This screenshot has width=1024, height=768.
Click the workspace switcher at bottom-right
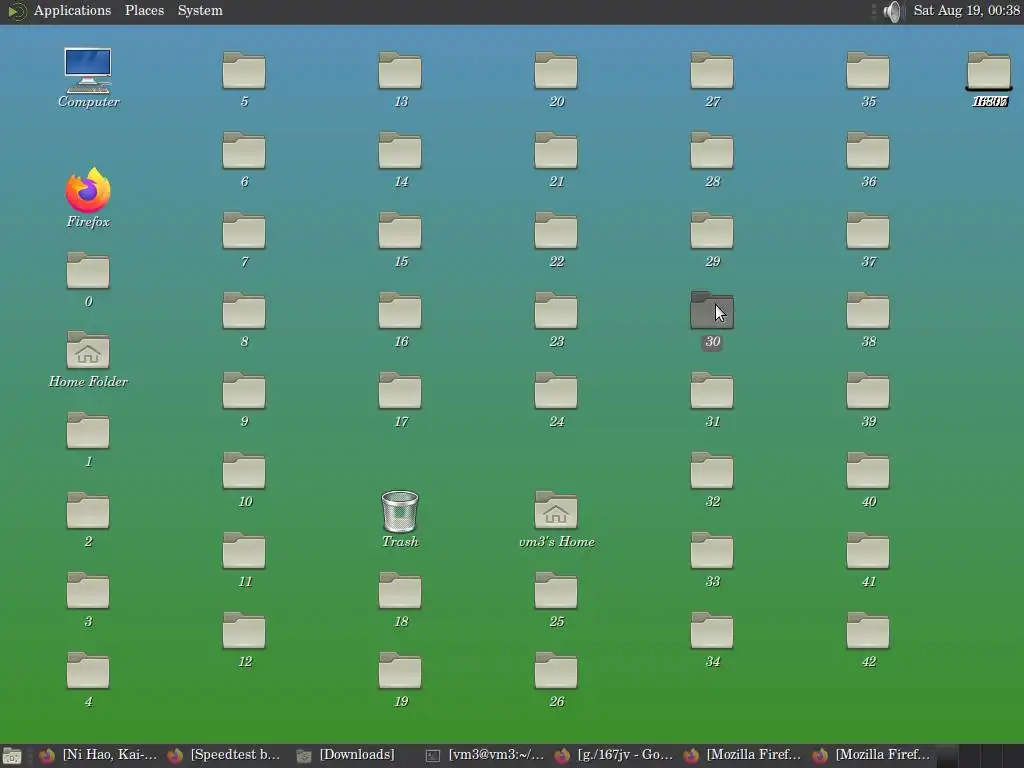[980, 756]
